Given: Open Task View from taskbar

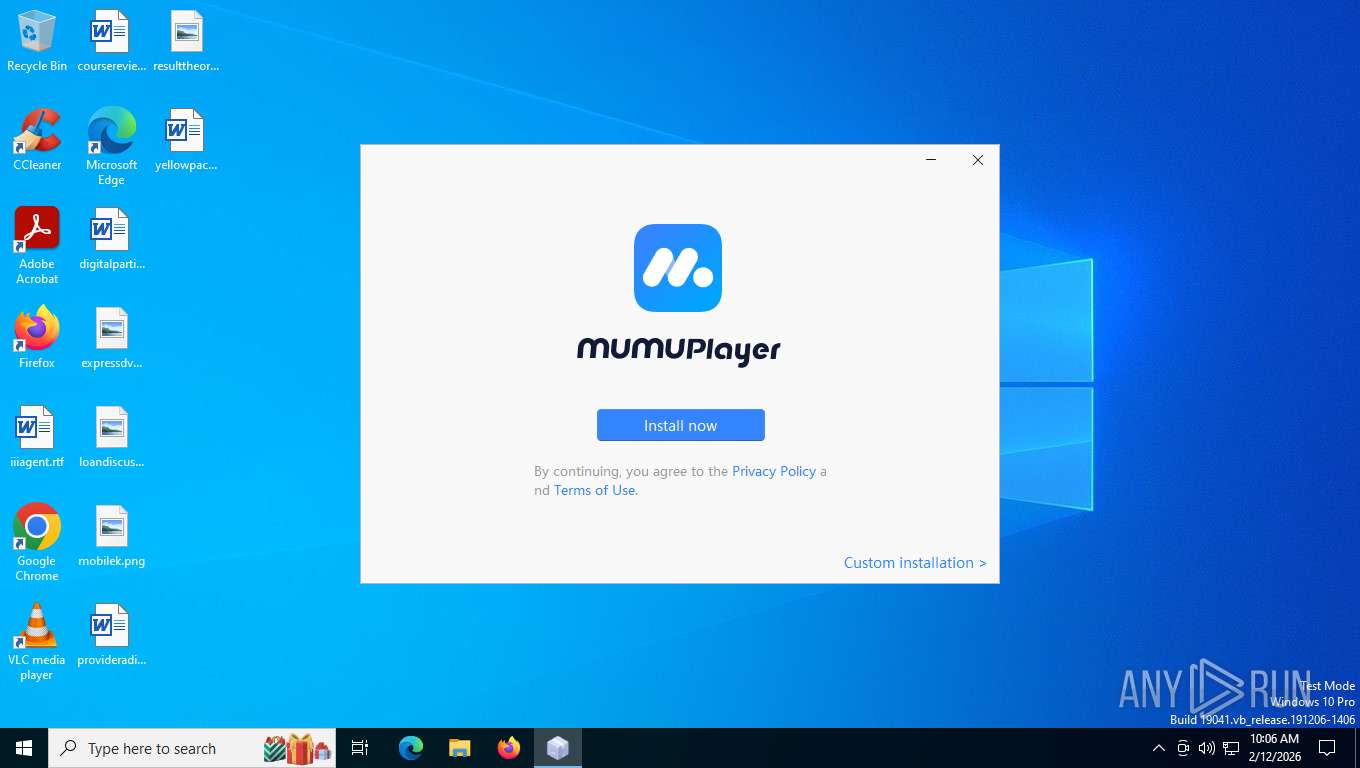Looking at the screenshot, I should tap(360, 748).
